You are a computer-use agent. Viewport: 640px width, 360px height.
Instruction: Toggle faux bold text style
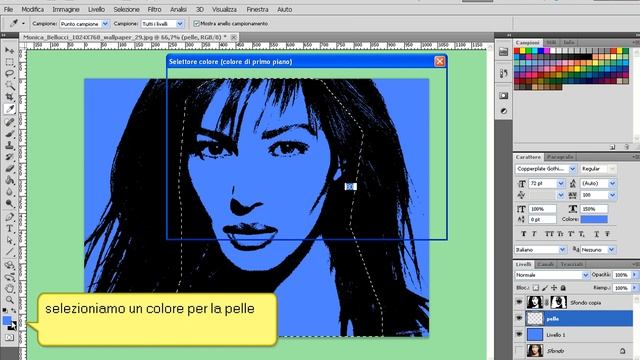tap(524, 234)
